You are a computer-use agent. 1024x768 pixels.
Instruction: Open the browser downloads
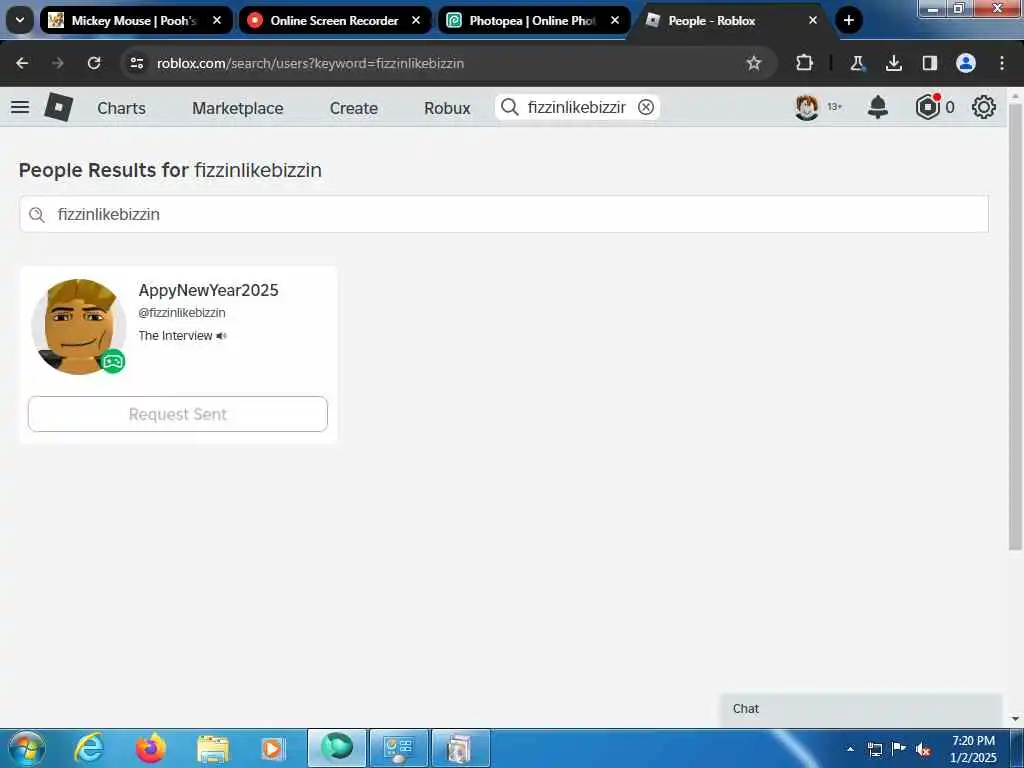[x=893, y=63]
